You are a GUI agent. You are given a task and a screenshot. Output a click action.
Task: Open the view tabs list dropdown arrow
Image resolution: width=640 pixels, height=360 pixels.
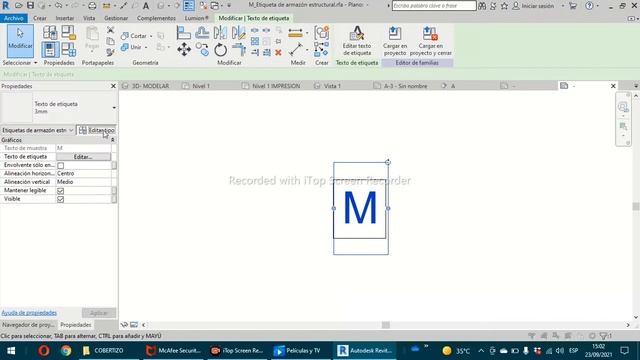[x=636, y=86]
